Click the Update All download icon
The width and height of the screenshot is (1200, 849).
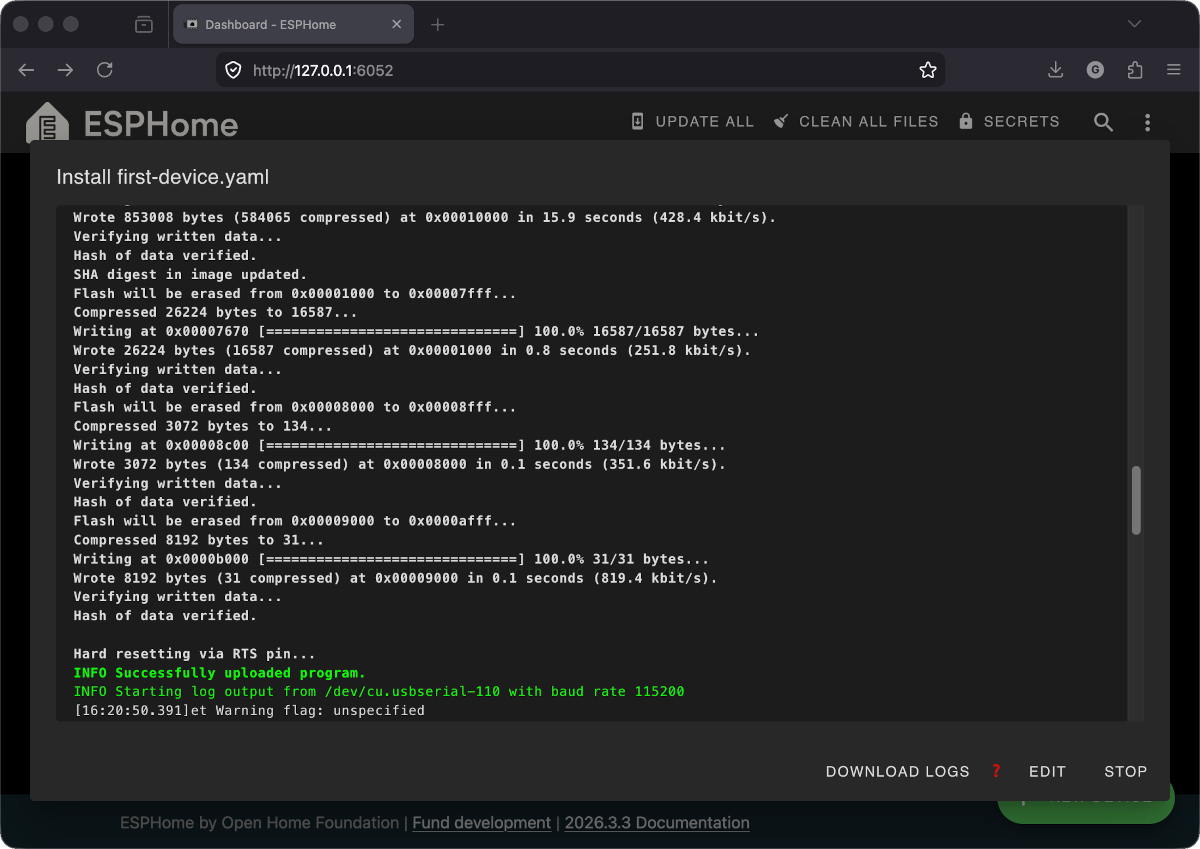(x=638, y=121)
